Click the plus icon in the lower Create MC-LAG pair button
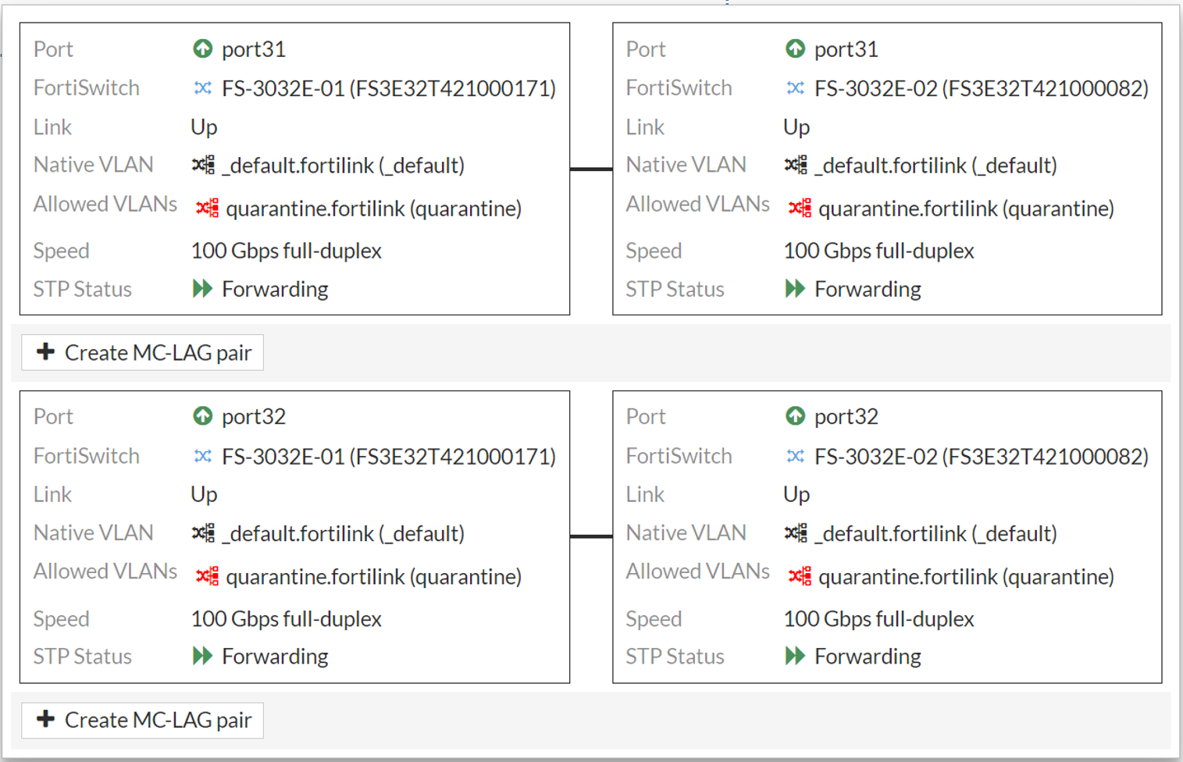The image size is (1183, 762). [46, 720]
